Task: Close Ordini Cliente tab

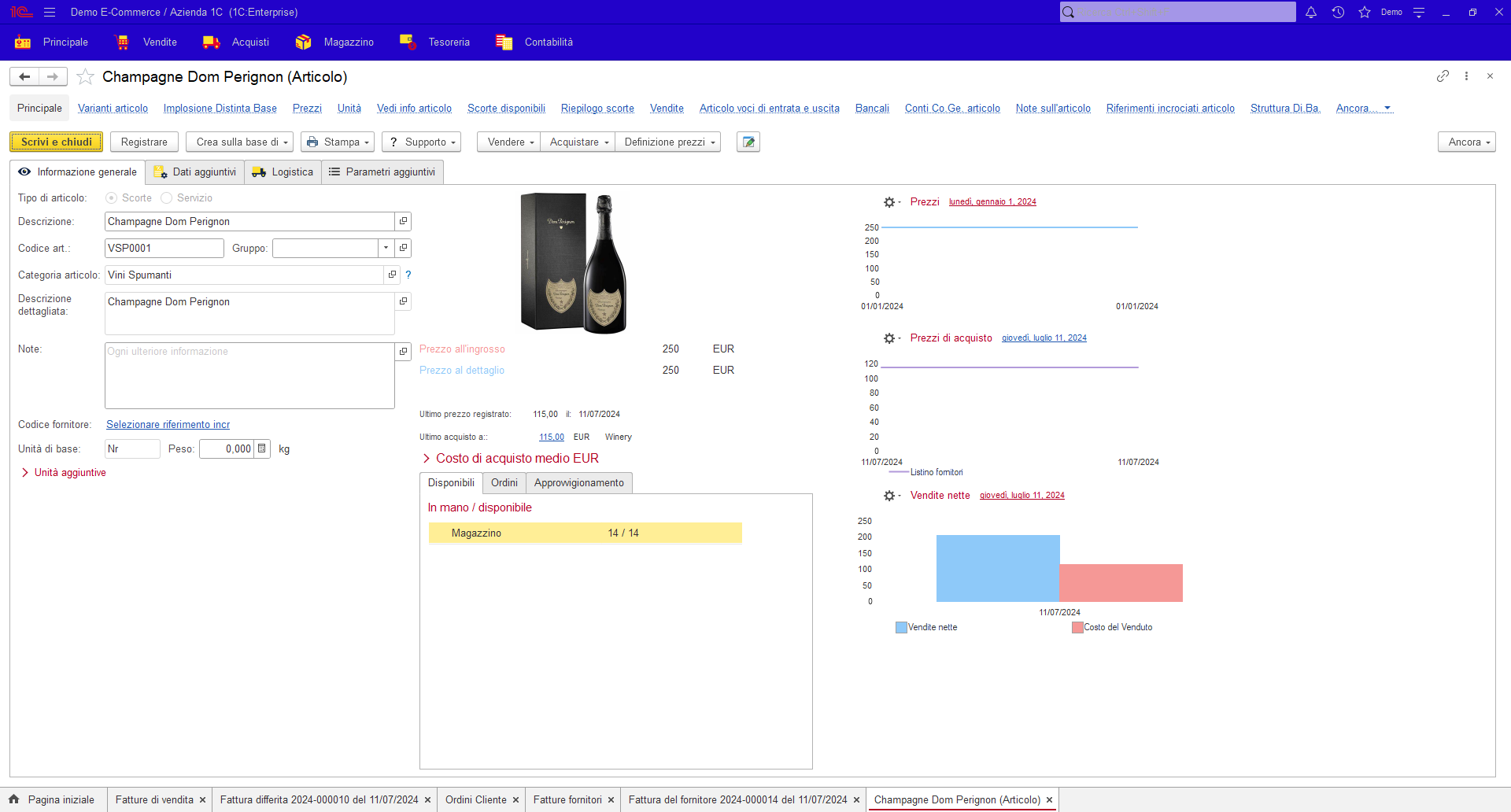Action: point(515,800)
